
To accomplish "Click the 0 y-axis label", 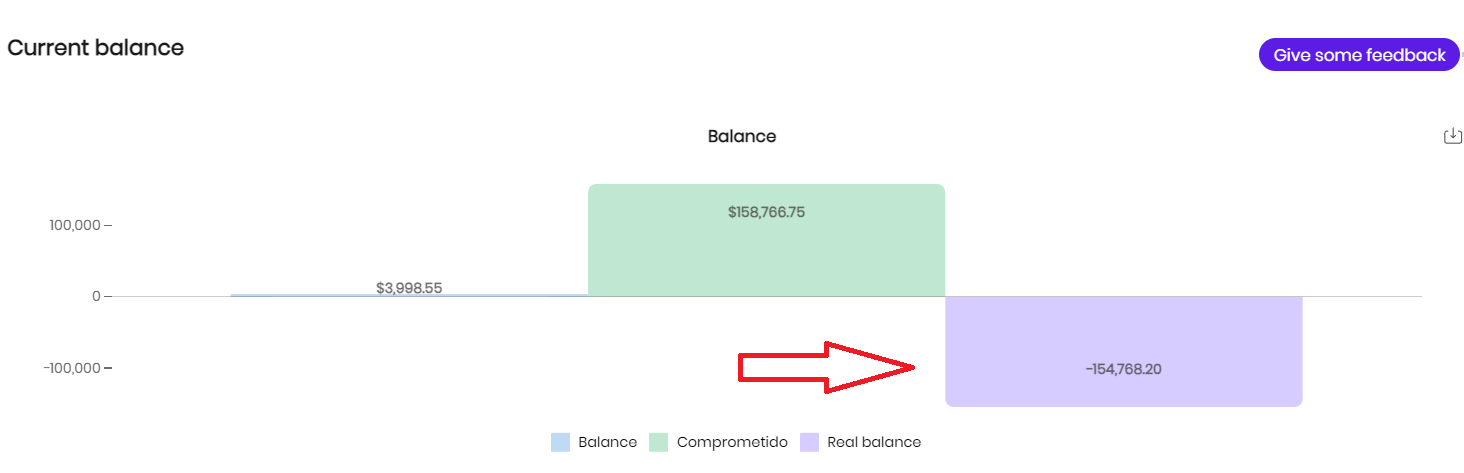I will tap(96, 296).
